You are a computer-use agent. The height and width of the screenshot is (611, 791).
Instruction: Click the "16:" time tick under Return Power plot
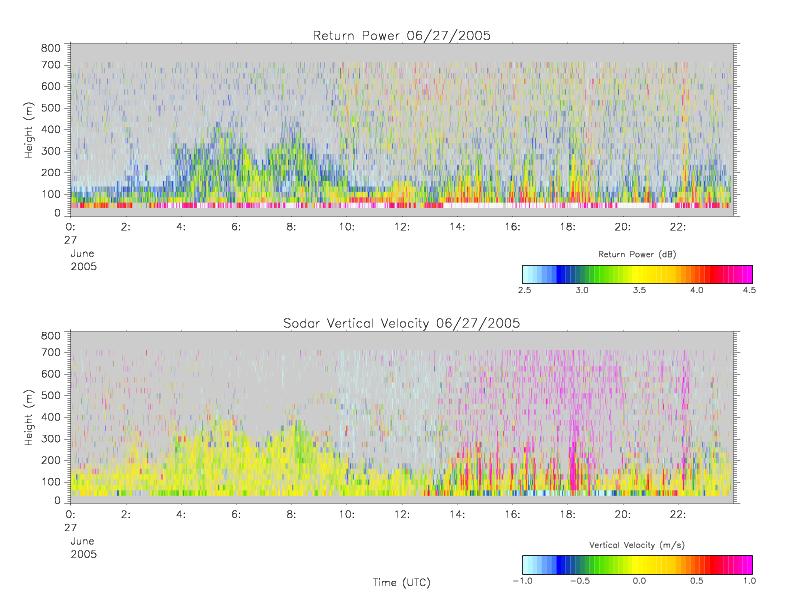point(512,227)
